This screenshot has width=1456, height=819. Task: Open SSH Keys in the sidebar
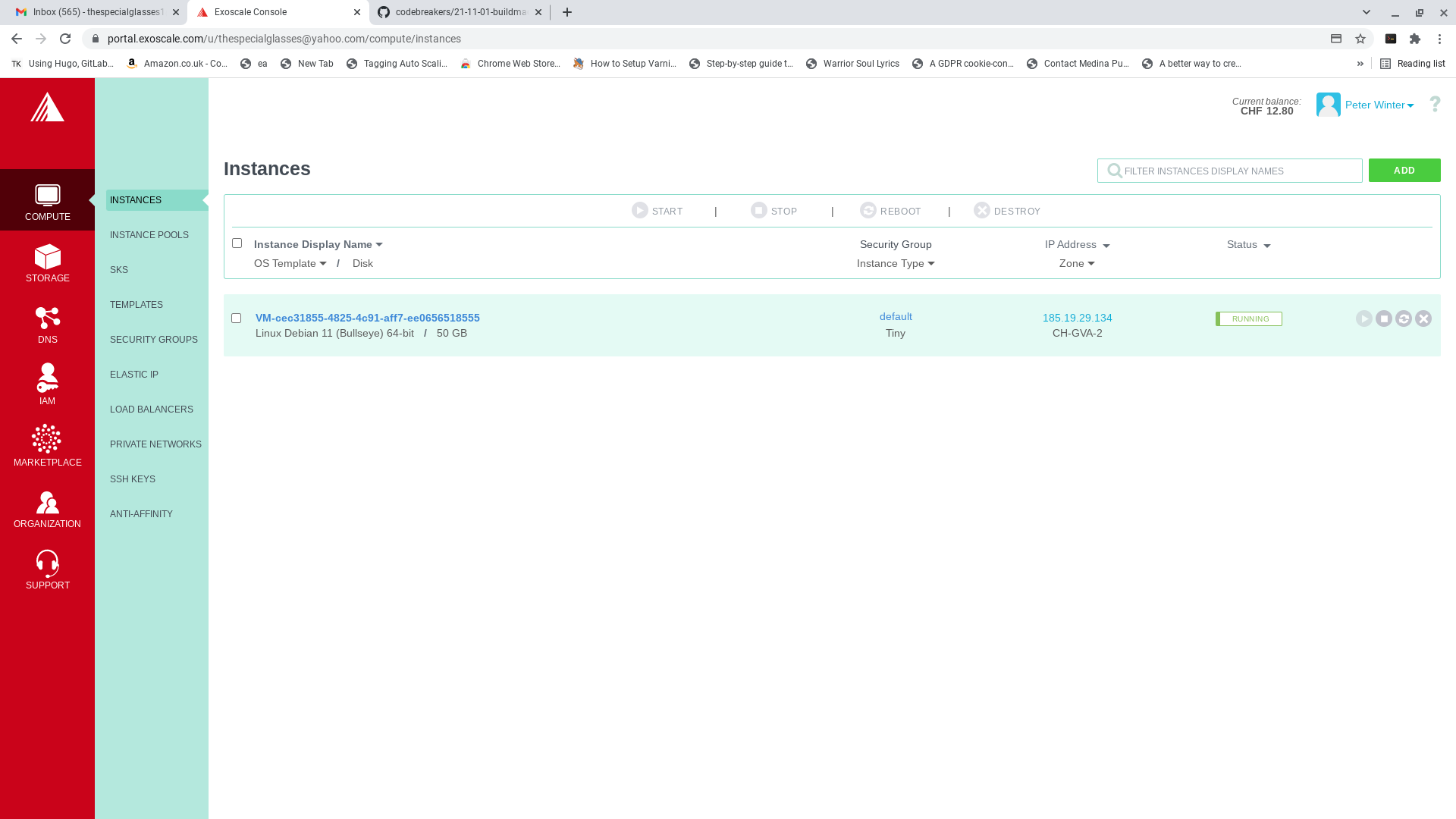[133, 479]
